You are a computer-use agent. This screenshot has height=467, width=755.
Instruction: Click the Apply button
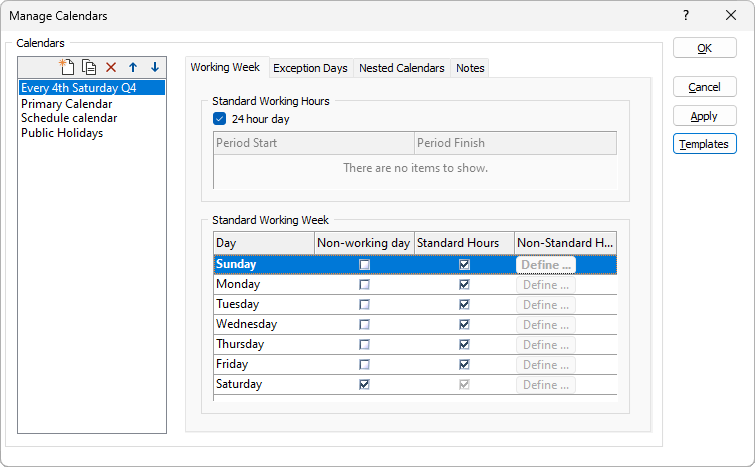(704, 116)
